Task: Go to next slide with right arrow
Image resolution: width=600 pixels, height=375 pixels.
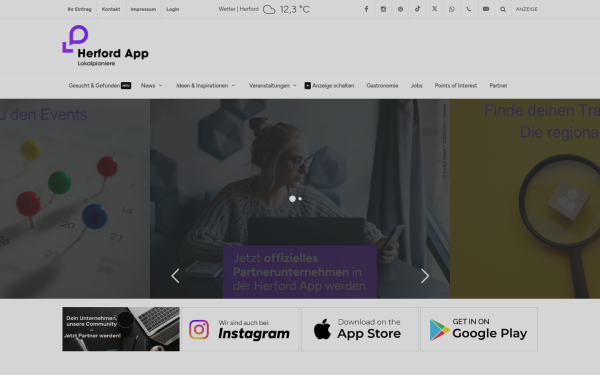Action: [x=425, y=276]
